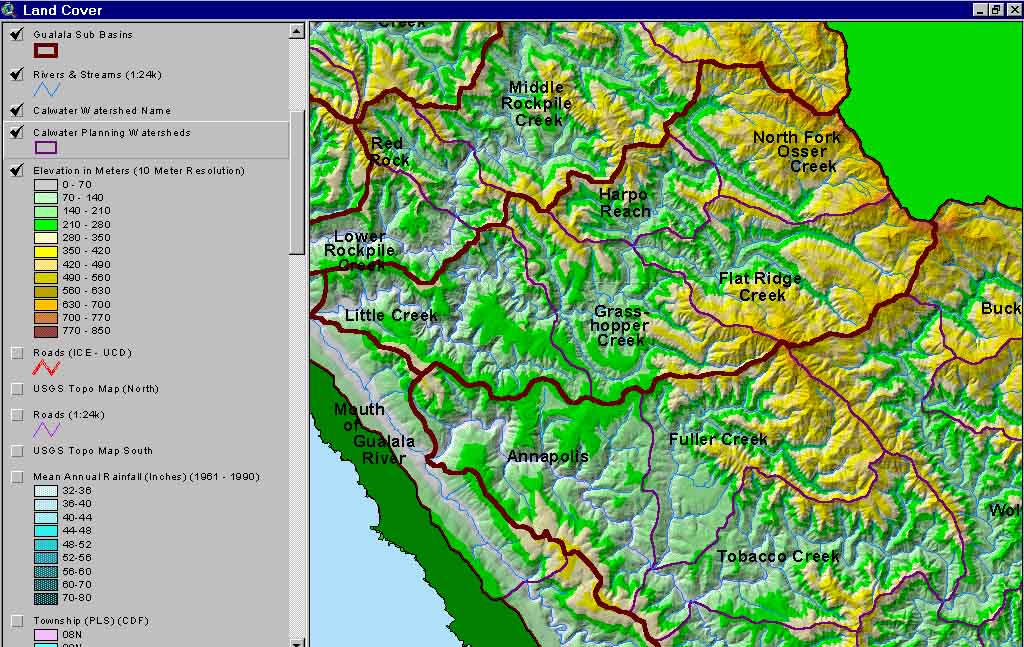This screenshot has width=1024, height=647.
Task: Restore the Land Cover window size
Action: 996,10
